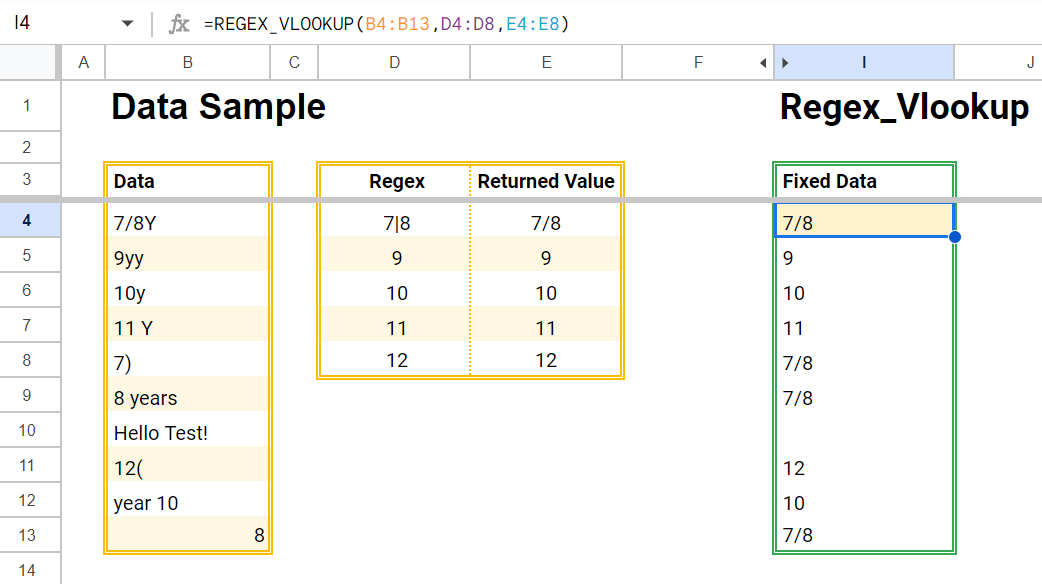Select row 4 header
1042x586 pixels.
[x=29, y=222]
